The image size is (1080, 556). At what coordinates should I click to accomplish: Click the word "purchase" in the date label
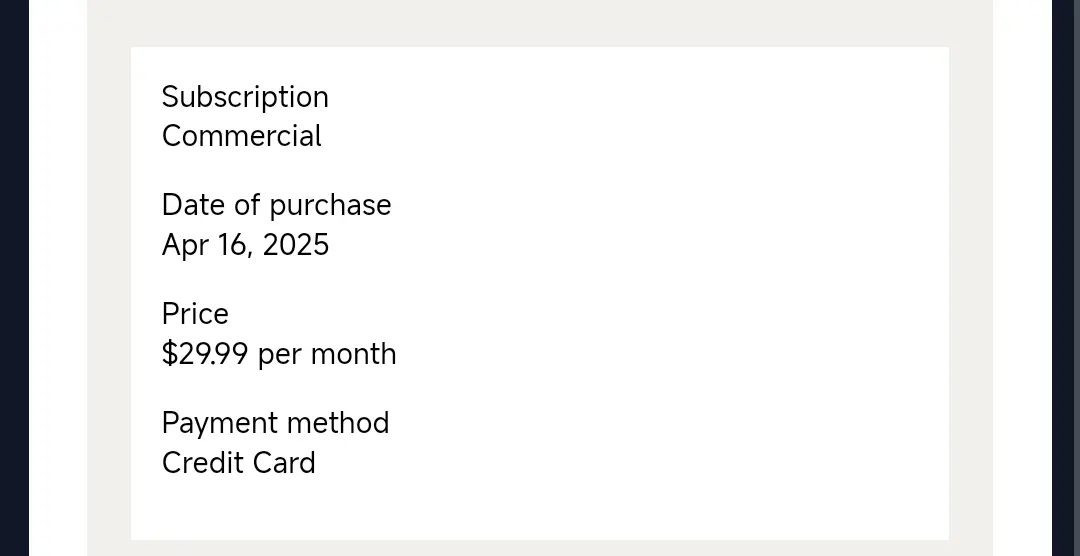click(330, 206)
